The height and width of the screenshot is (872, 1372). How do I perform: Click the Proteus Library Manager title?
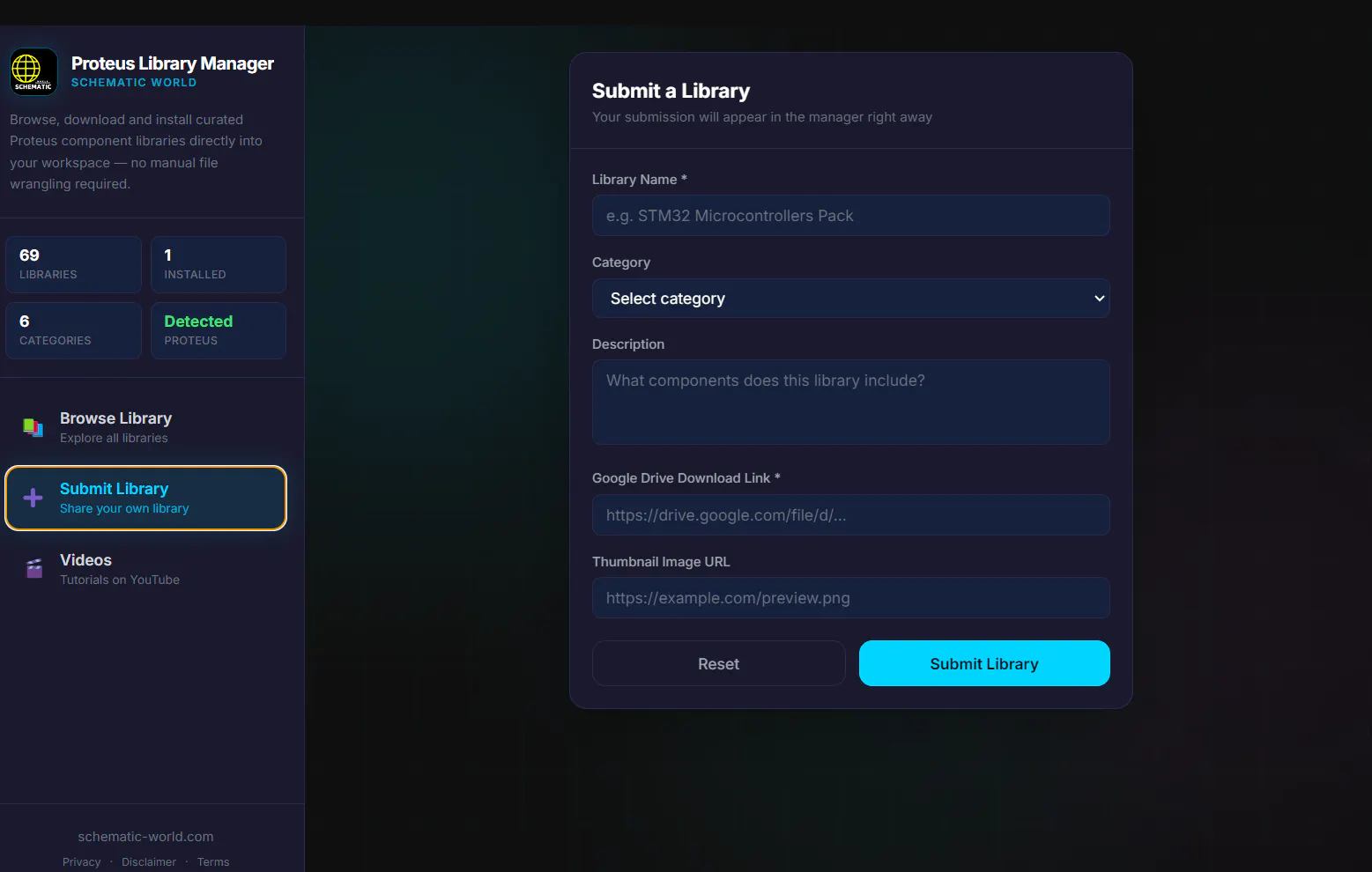(173, 63)
